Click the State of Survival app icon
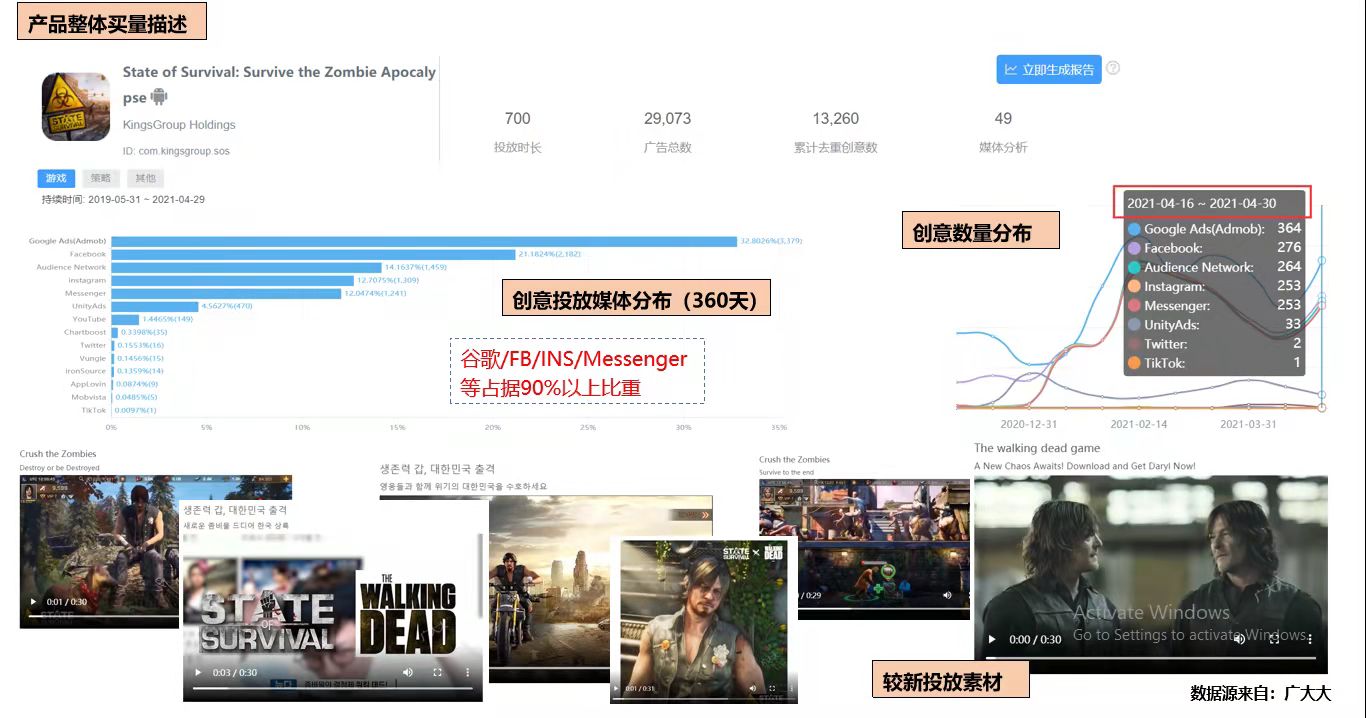Viewport: 1366px width, 718px height. pos(76,106)
